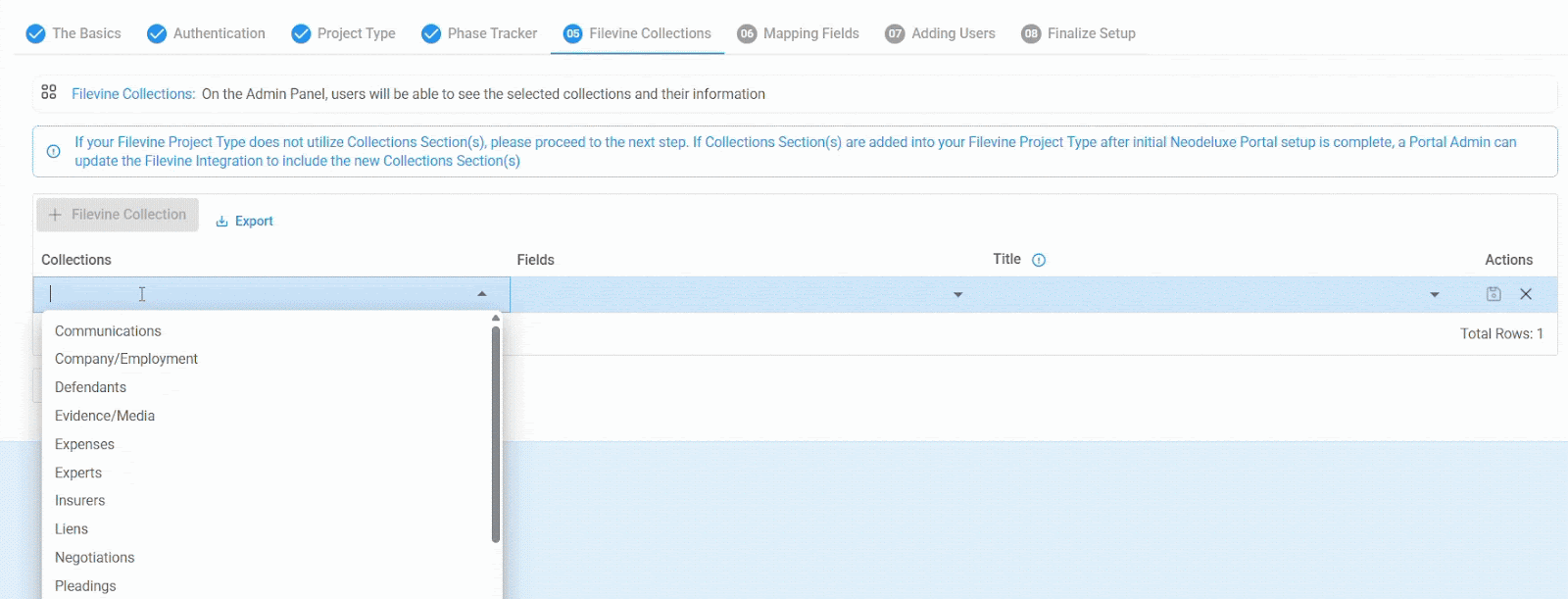Click the Filevine Collection add button
This screenshot has width=1568, height=599.
[x=118, y=215]
